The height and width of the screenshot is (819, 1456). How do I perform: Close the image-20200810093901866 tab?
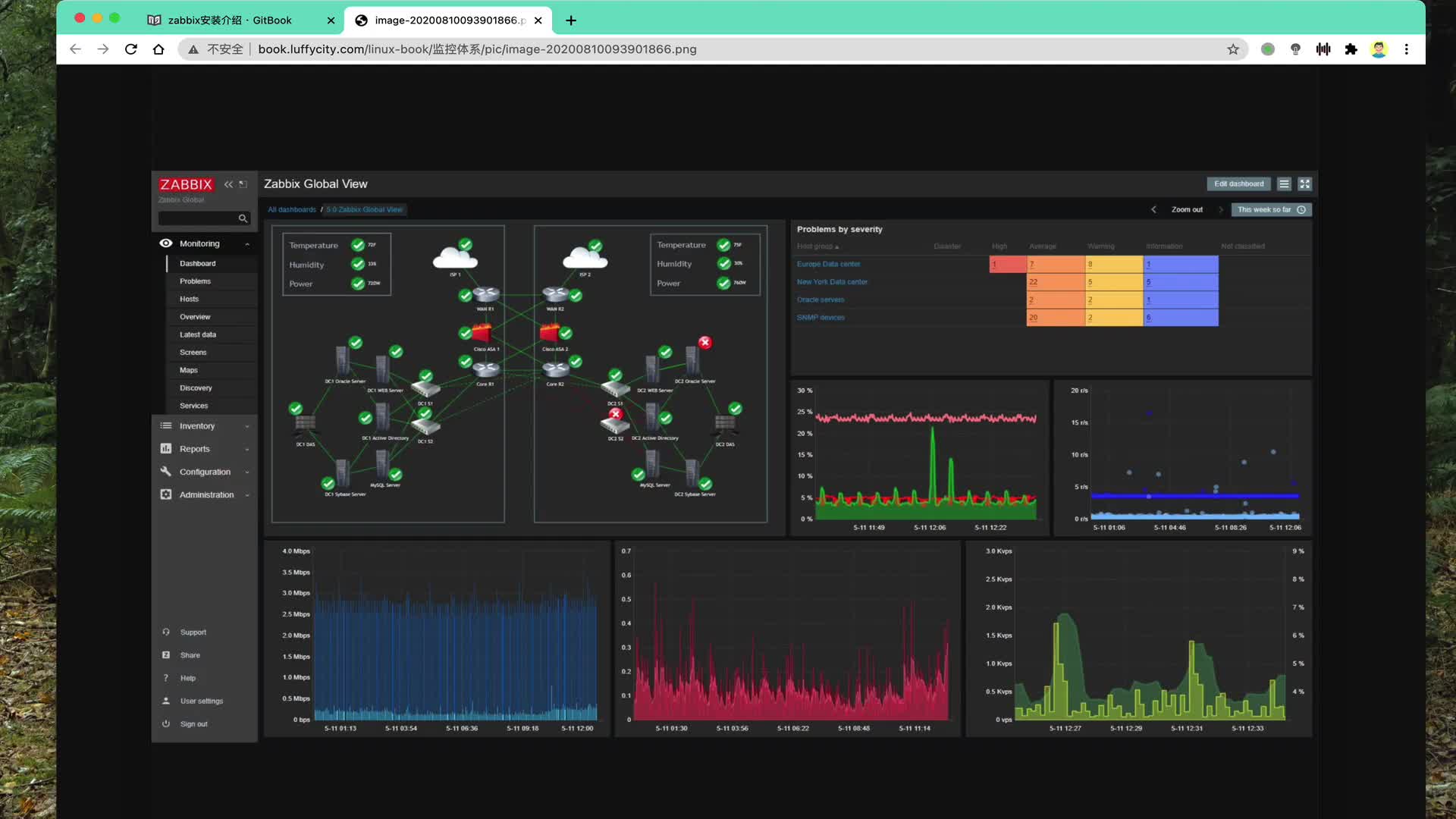[x=538, y=20]
